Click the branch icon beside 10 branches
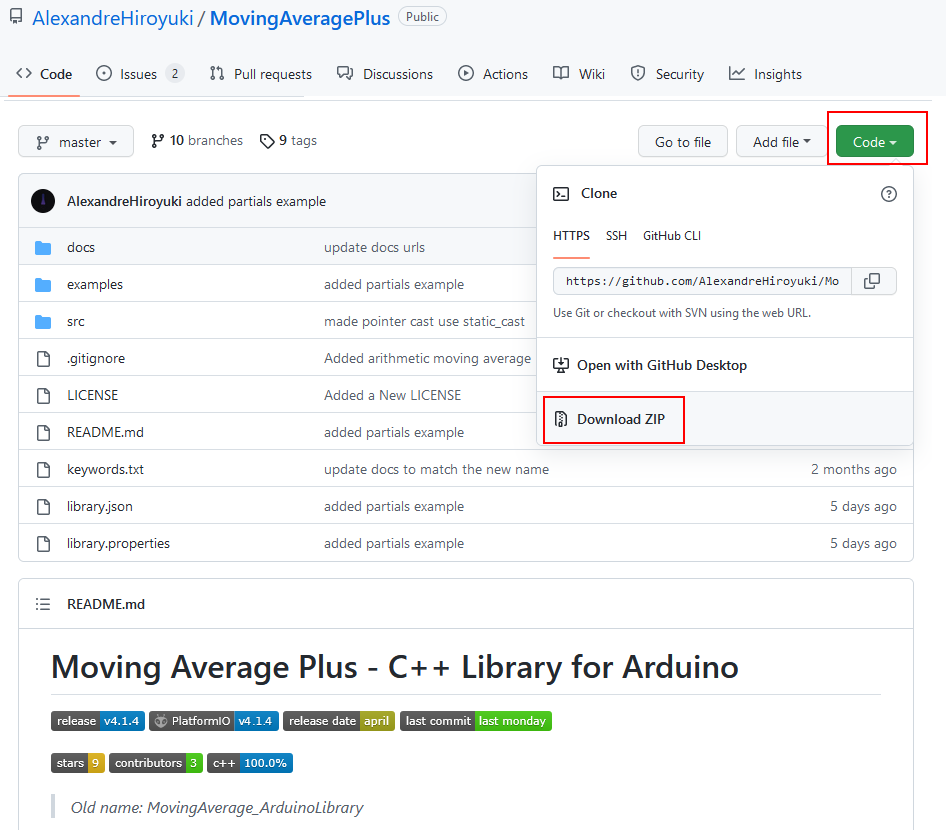Screen dimensions: 946x830 tap(157, 141)
